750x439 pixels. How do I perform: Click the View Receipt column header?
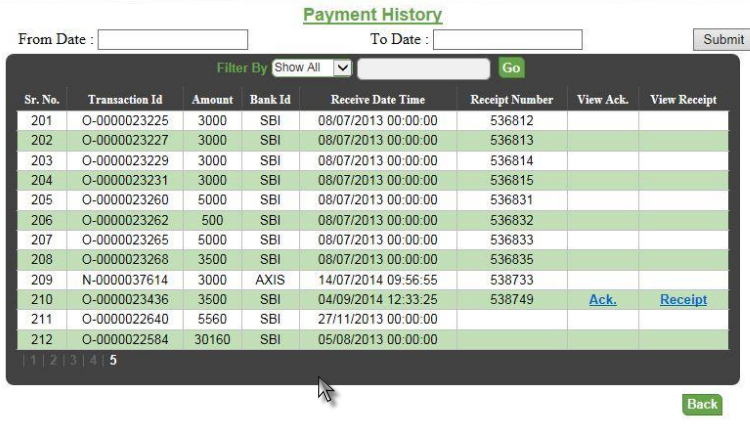coord(684,99)
